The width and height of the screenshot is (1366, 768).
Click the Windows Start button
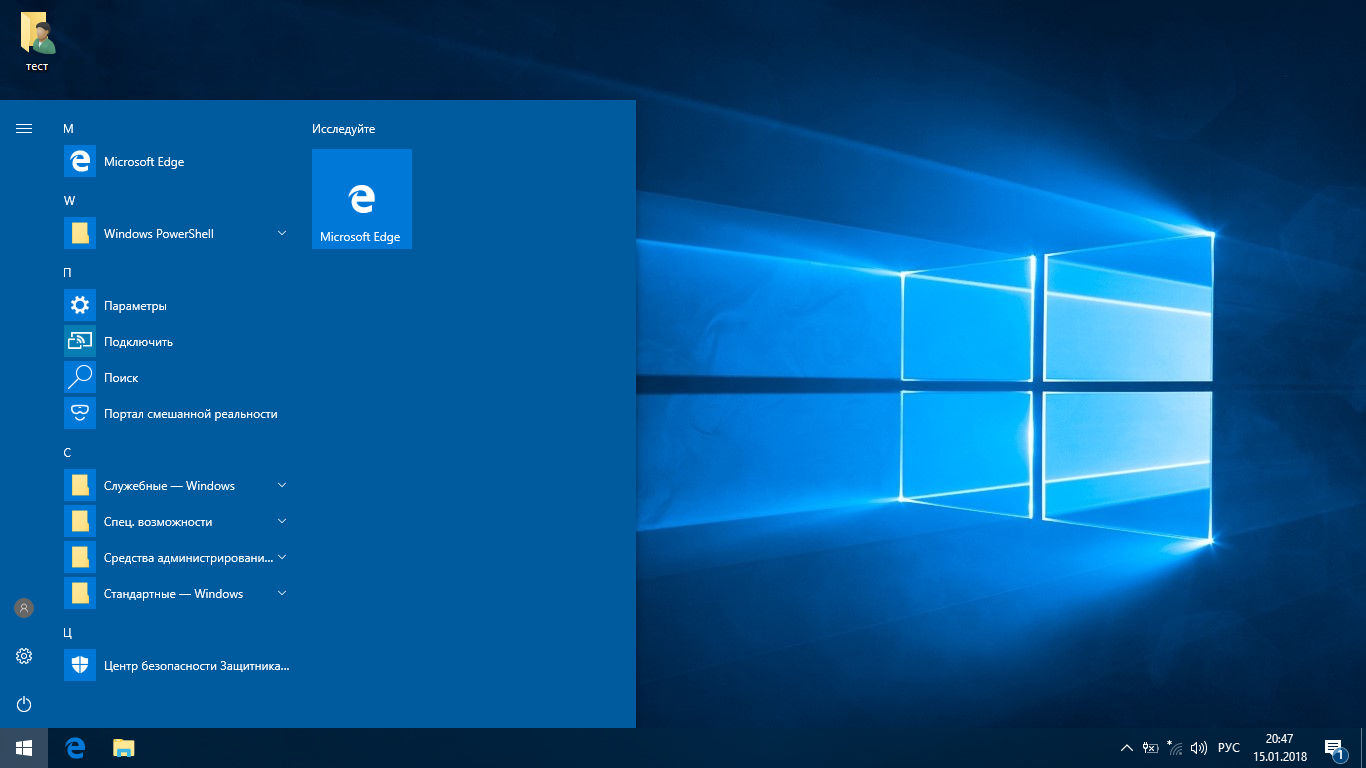point(24,748)
